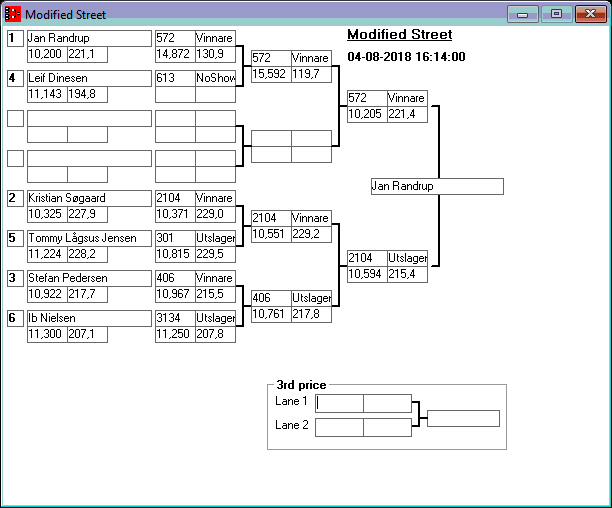Select the Stefan Pedersen name field

coord(89,278)
